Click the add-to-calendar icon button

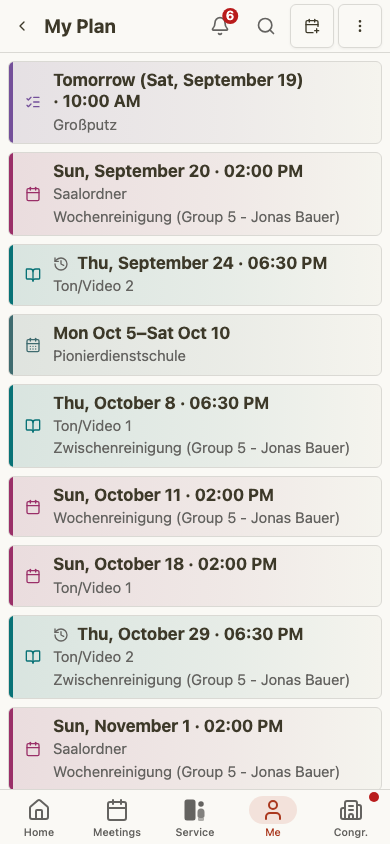point(312,26)
